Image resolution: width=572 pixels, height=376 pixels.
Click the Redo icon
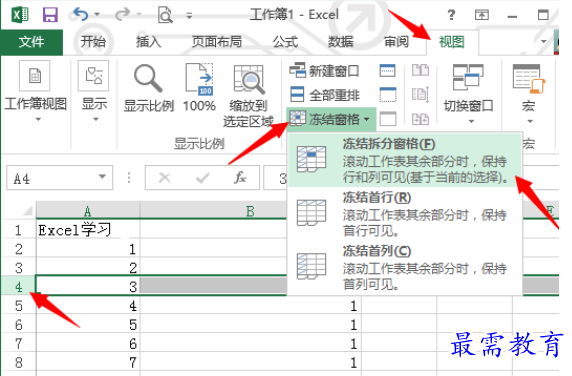(x=123, y=15)
